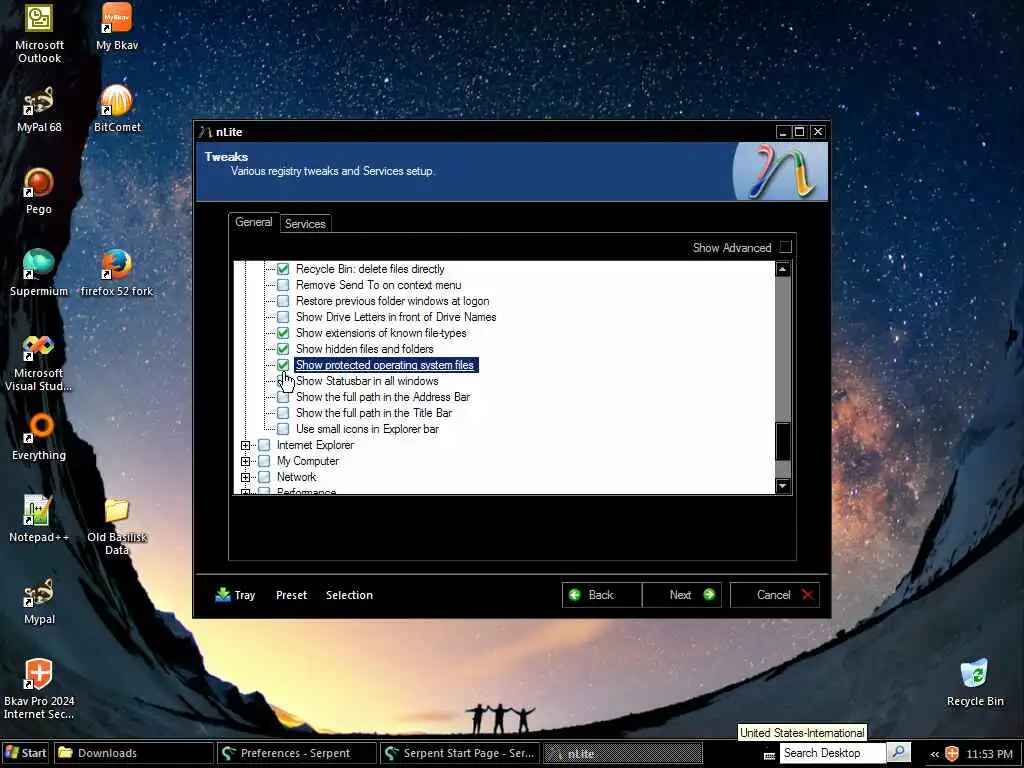The height and width of the screenshot is (768, 1024).
Task: Check Show Drive Letters in front of Drive Names
Action: tap(283, 317)
